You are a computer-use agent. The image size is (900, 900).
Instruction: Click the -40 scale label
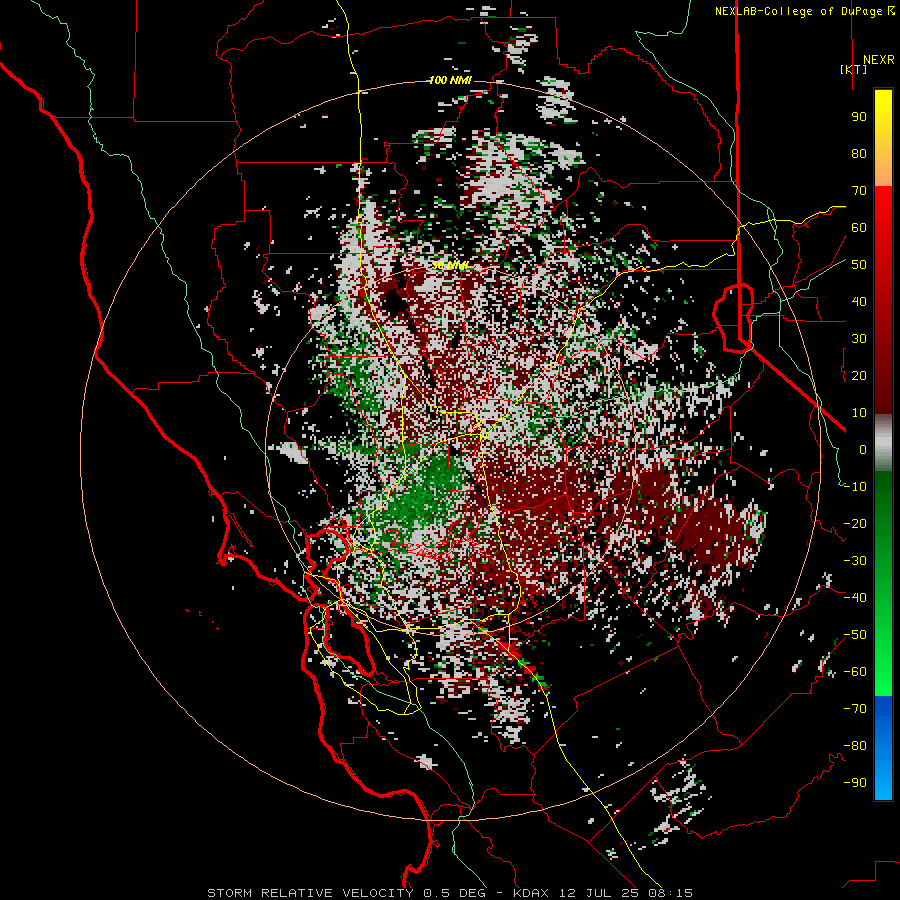855,598
